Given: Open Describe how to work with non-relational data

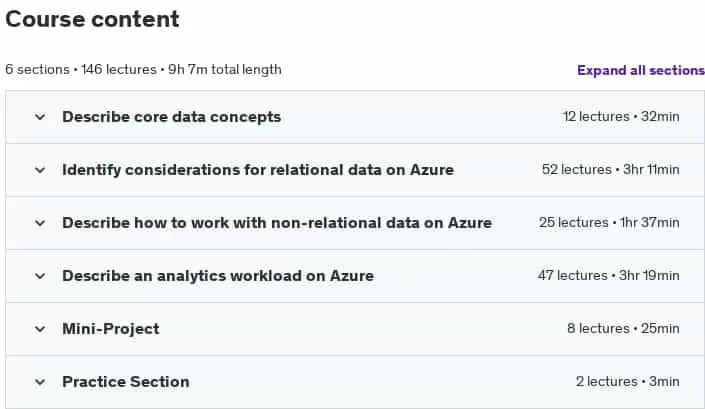Looking at the screenshot, I should 277,223.
